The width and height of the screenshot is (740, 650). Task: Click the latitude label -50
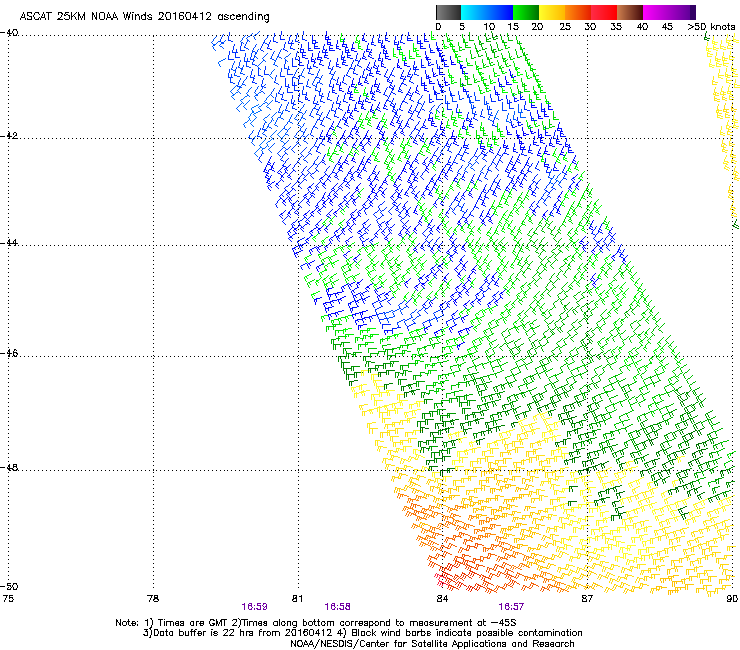pos(9,586)
